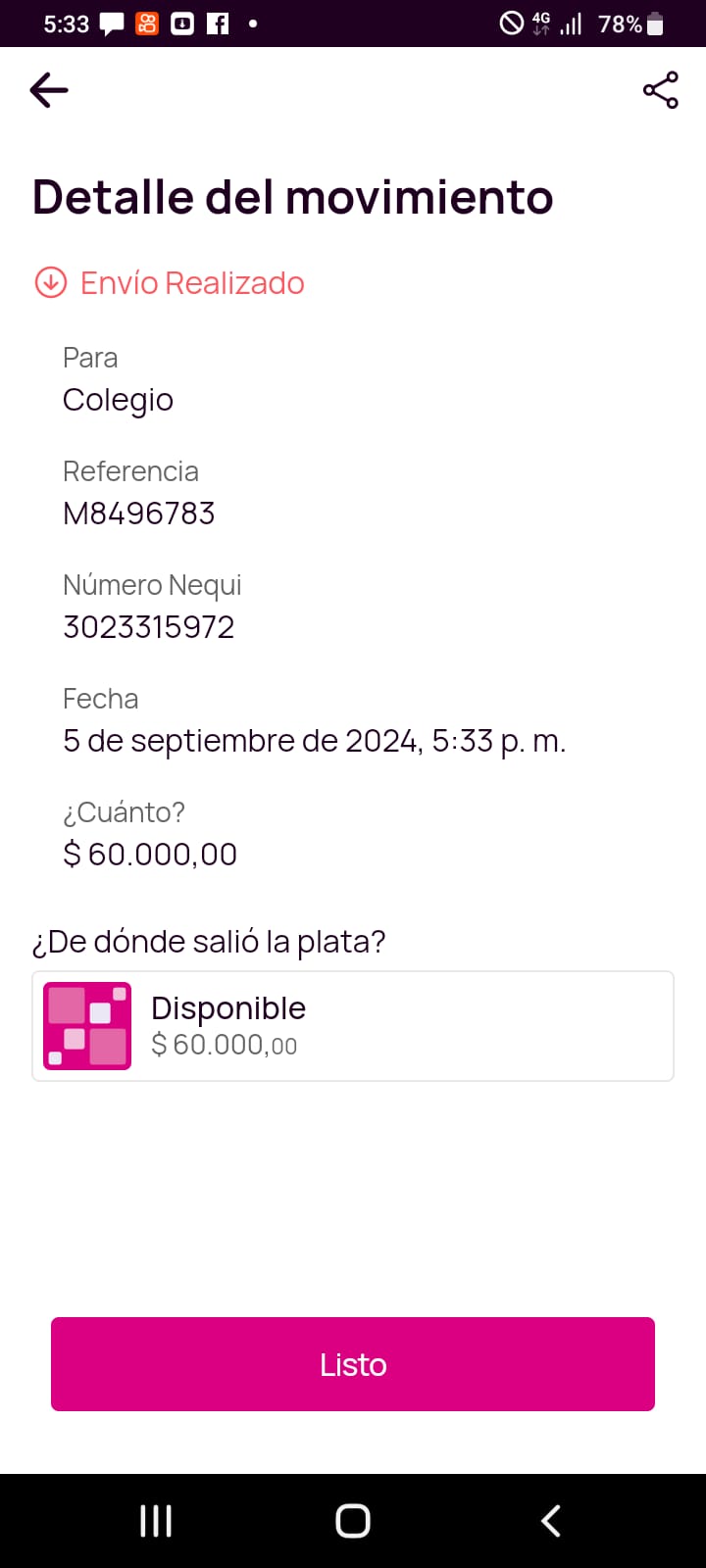Tap the Nequi number 3023315972
The height and width of the screenshot is (1568, 706).
click(148, 627)
